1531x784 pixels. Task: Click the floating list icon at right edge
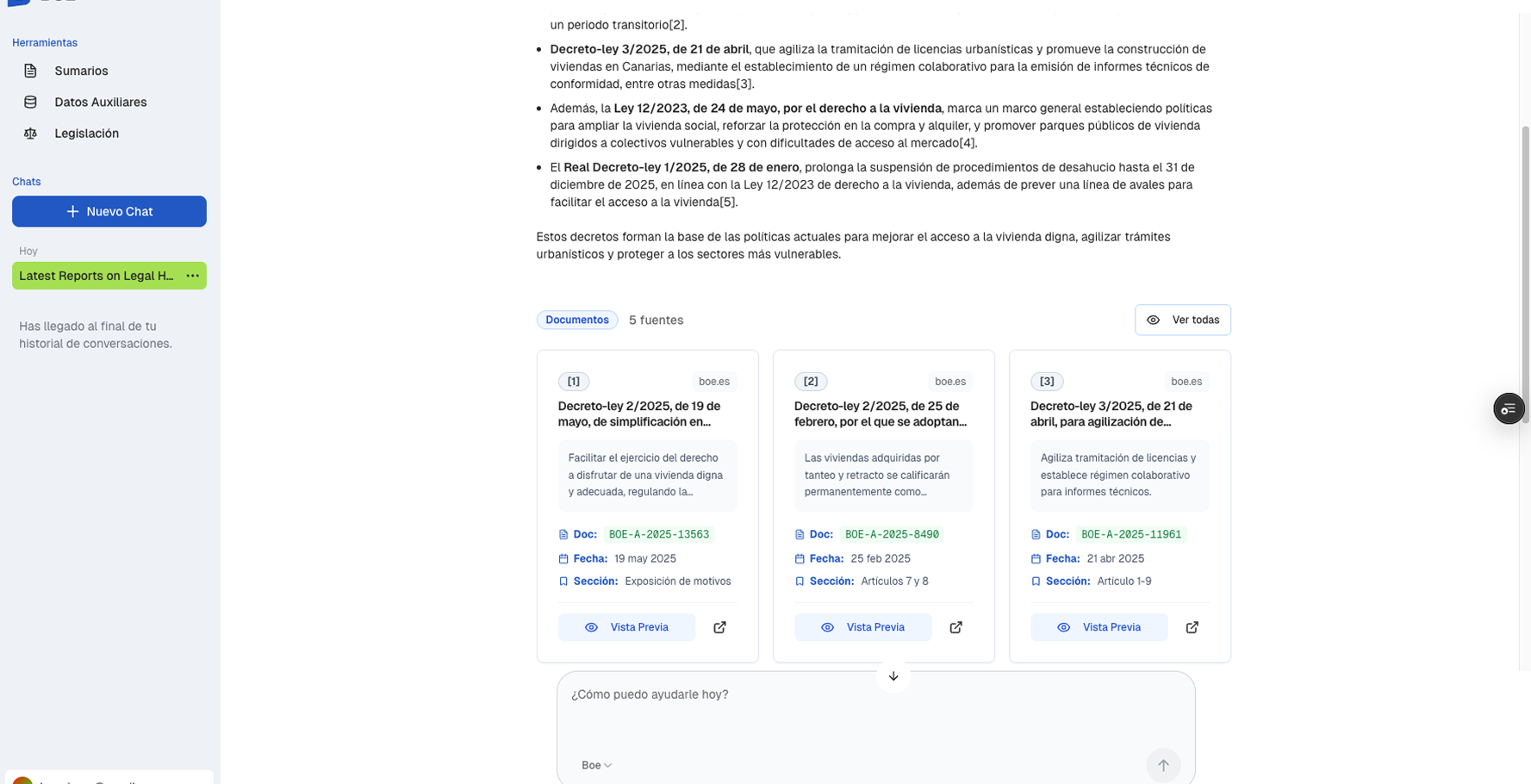[1509, 408]
